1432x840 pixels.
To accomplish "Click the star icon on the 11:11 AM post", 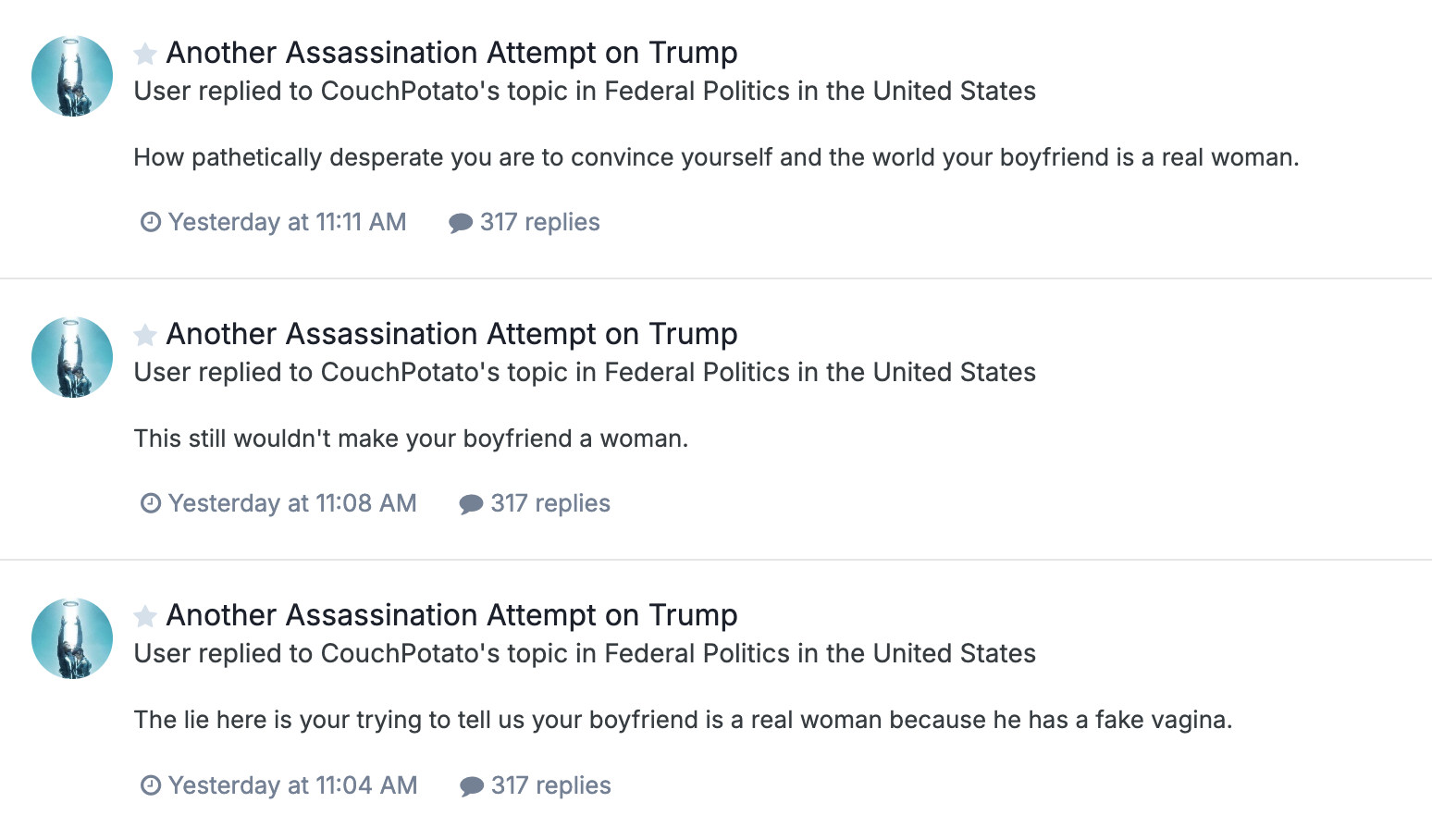I will point(144,55).
